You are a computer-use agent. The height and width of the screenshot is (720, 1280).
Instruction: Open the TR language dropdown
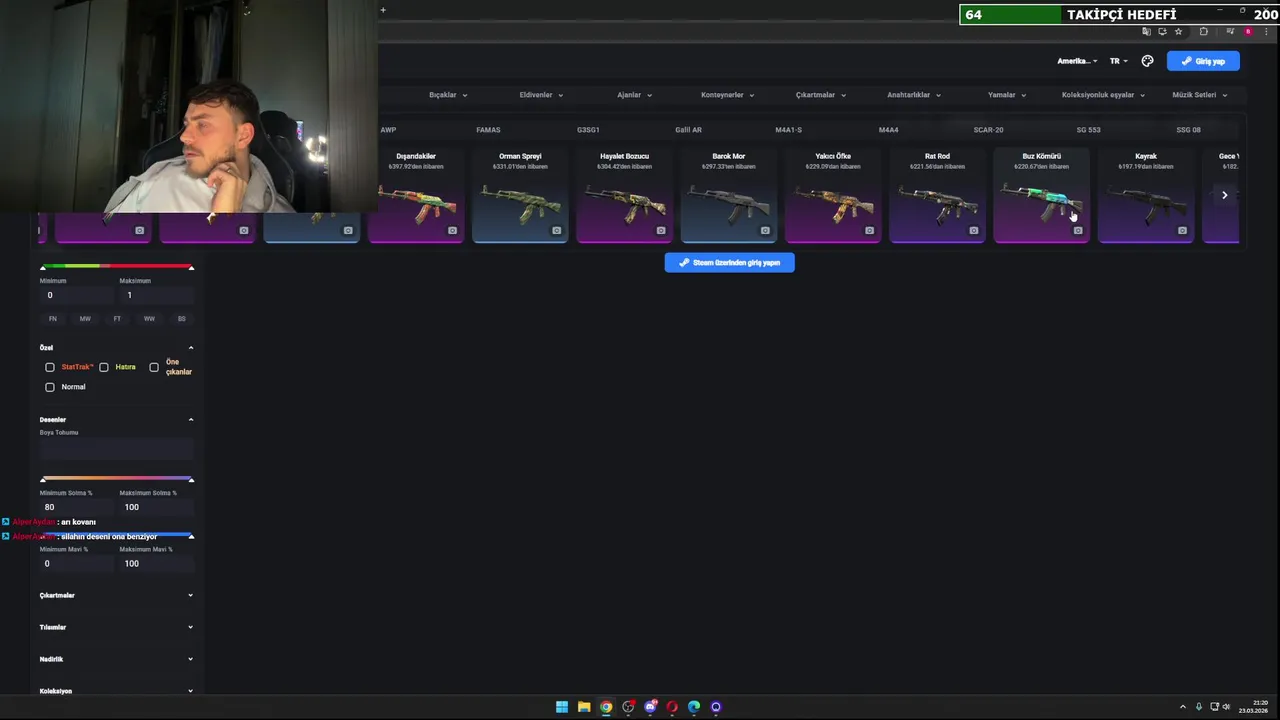click(1118, 61)
